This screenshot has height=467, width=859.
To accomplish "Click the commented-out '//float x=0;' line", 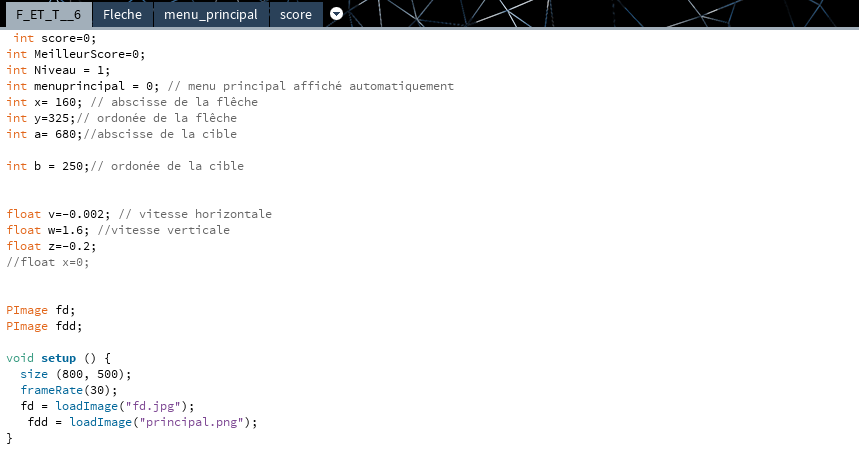I will pyautogui.click(x=48, y=262).
